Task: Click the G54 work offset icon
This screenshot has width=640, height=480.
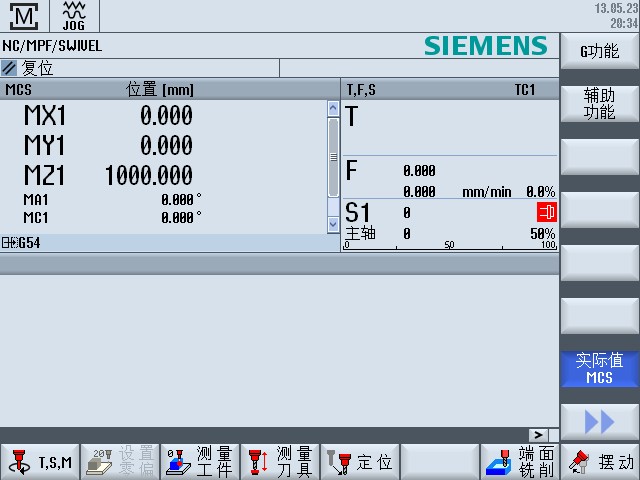Action: point(10,243)
